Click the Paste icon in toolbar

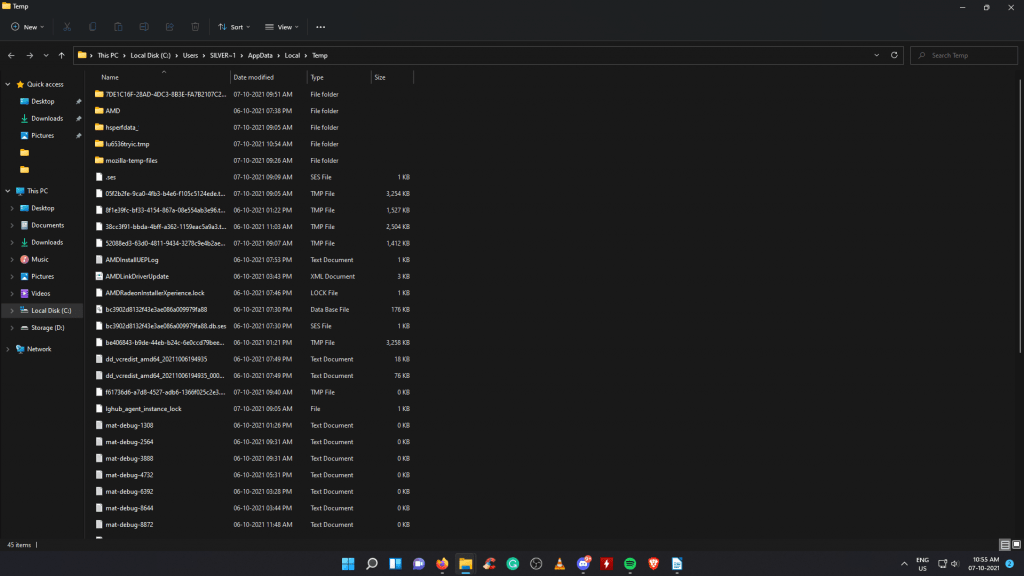click(x=118, y=27)
